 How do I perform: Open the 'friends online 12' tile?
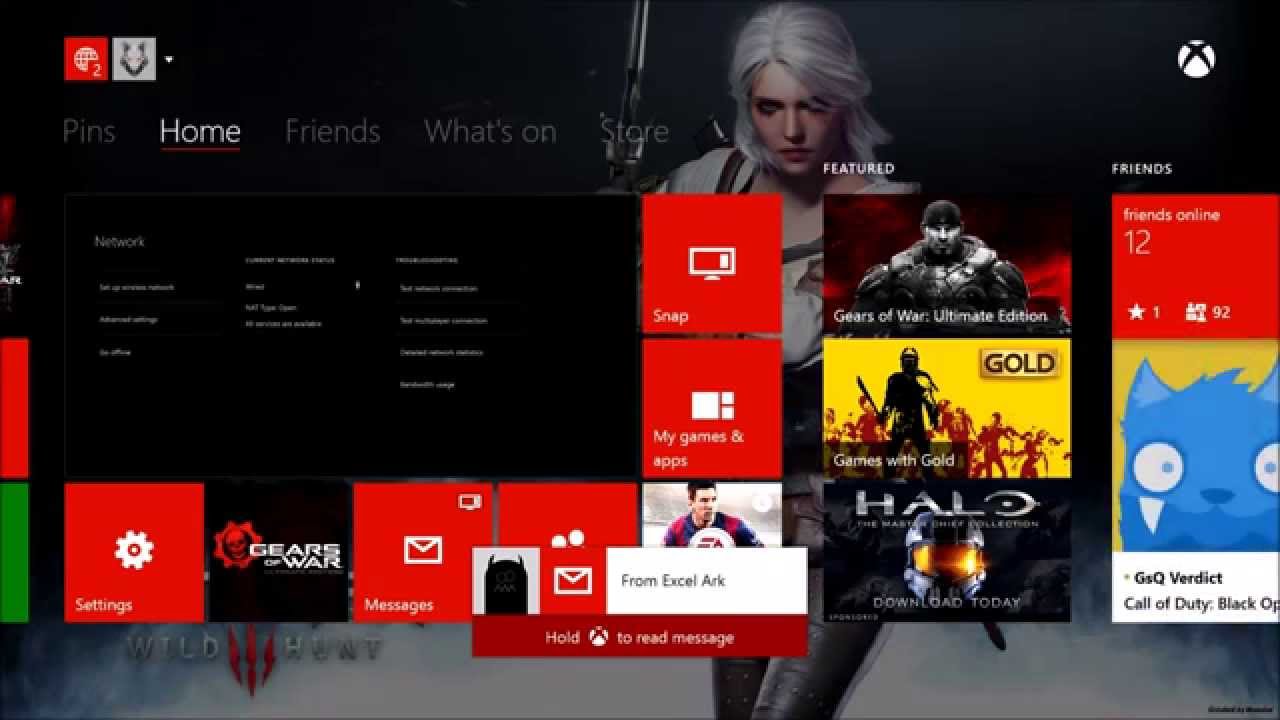1196,264
